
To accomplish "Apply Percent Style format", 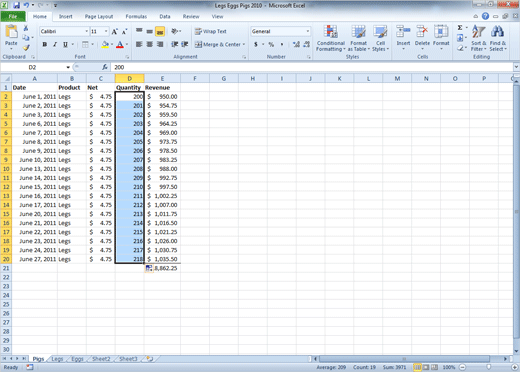I will pyautogui.click(x=271, y=44).
